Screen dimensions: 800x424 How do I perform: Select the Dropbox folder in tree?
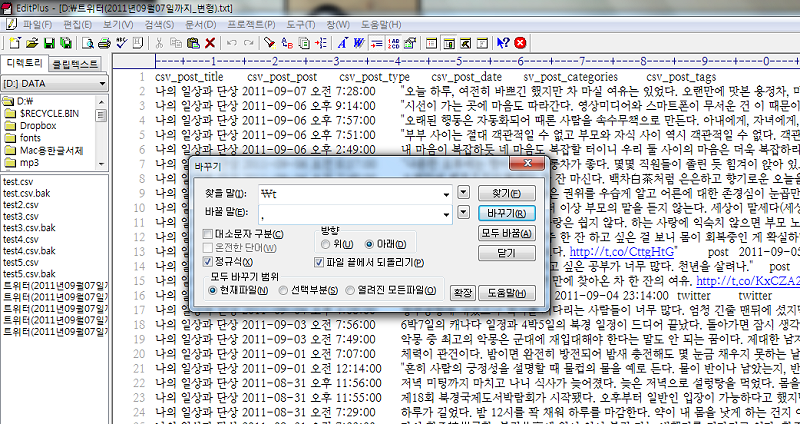[38, 126]
